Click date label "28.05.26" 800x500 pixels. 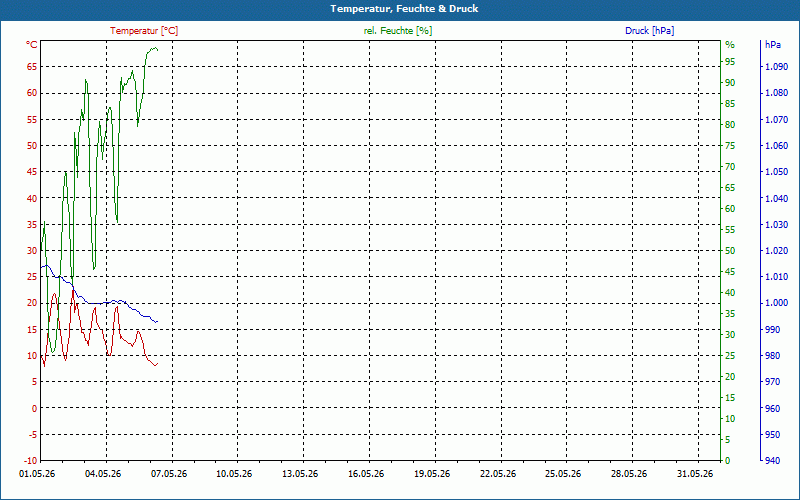coord(630,474)
